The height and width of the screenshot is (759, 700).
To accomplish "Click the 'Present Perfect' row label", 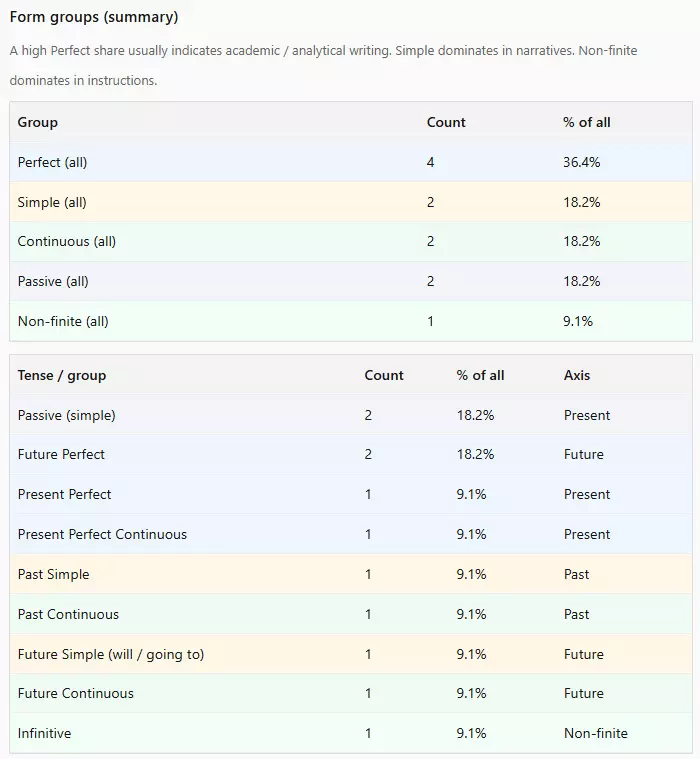I will click(64, 495).
